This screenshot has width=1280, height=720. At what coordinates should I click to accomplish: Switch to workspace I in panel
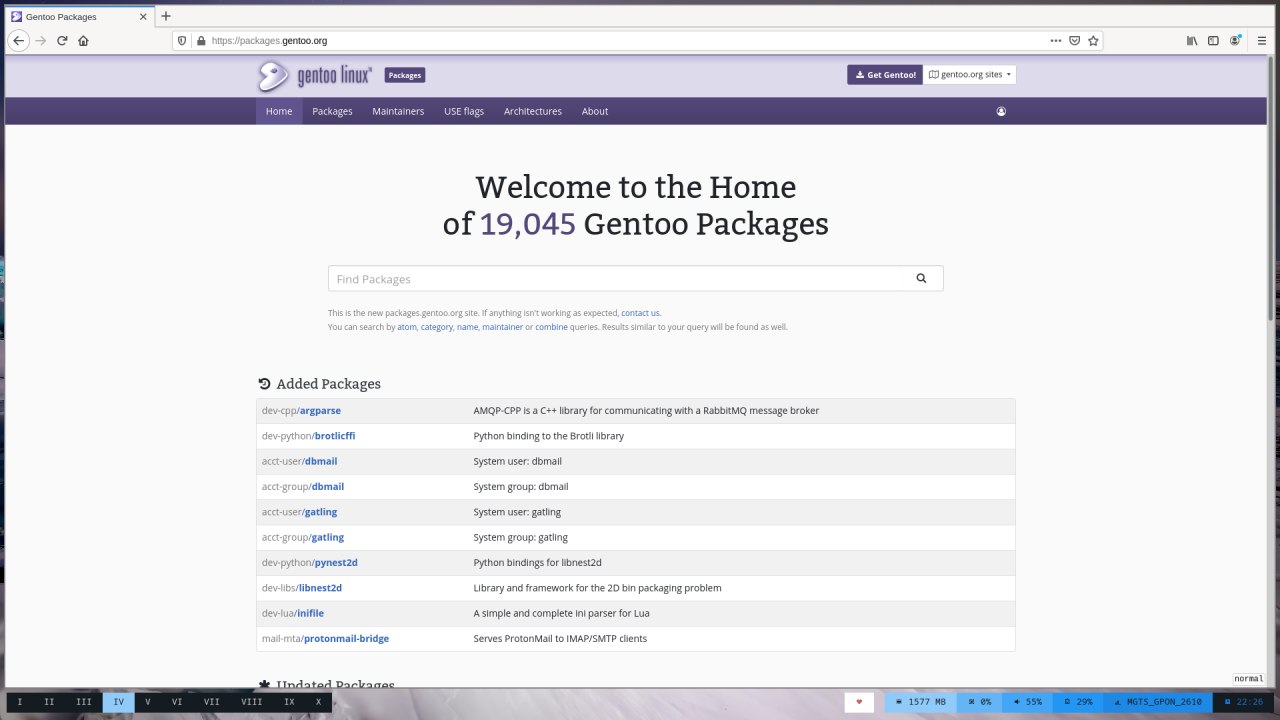coord(20,702)
